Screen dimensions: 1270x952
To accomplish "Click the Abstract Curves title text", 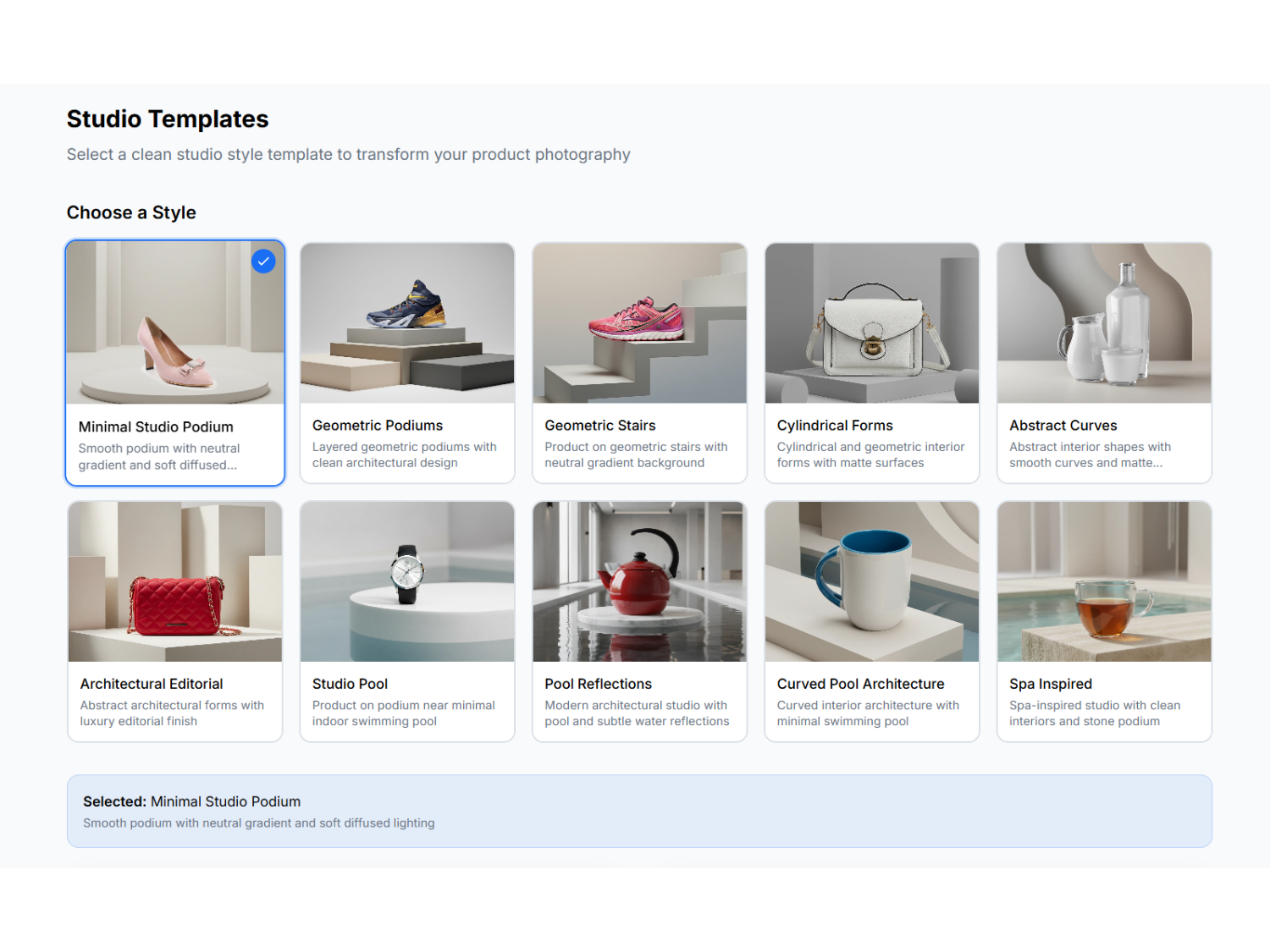I will click(x=1063, y=426).
